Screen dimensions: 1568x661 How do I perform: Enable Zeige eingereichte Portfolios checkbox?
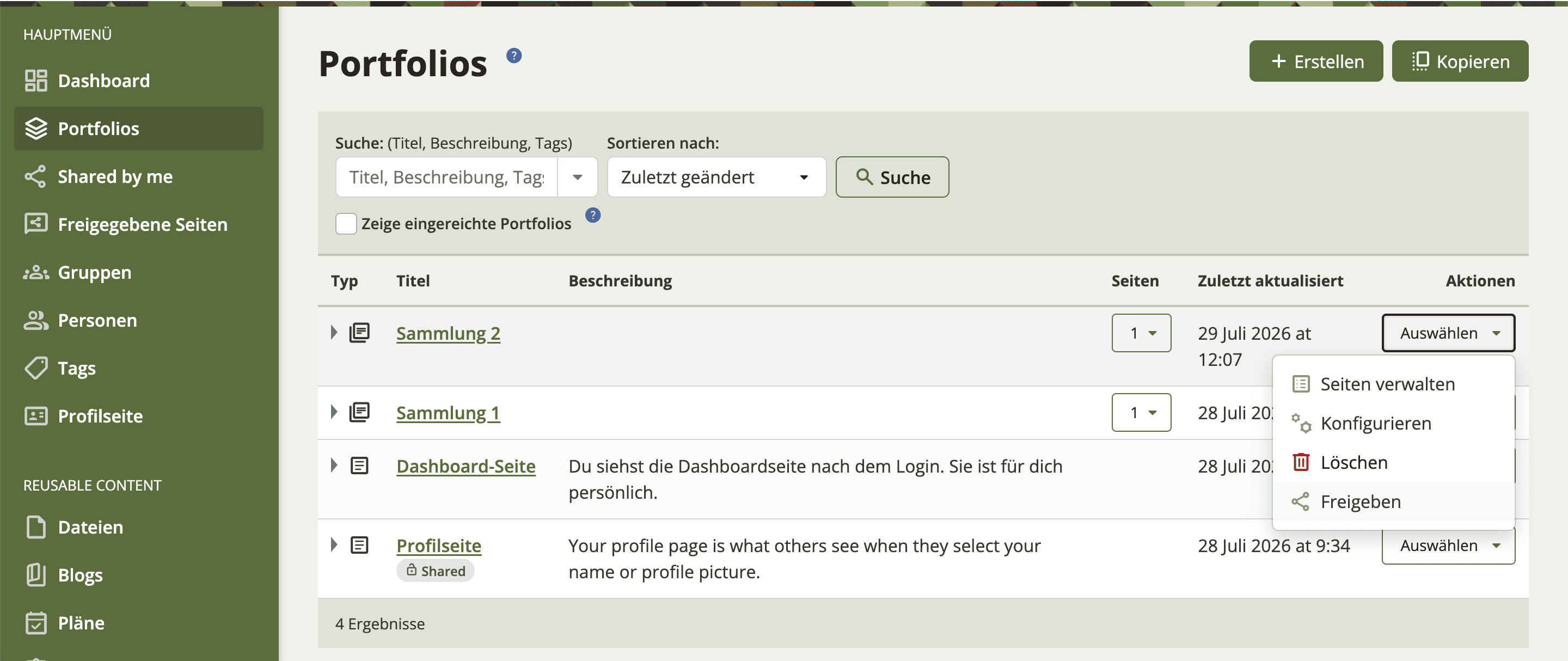(x=346, y=224)
